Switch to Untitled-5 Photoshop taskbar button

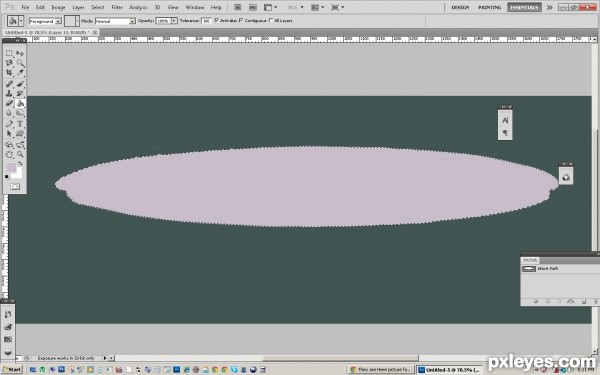click(x=450, y=370)
